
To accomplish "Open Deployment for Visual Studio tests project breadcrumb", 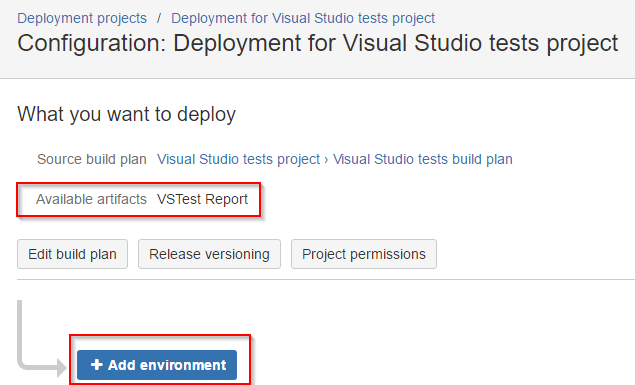I will (x=303, y=18).
